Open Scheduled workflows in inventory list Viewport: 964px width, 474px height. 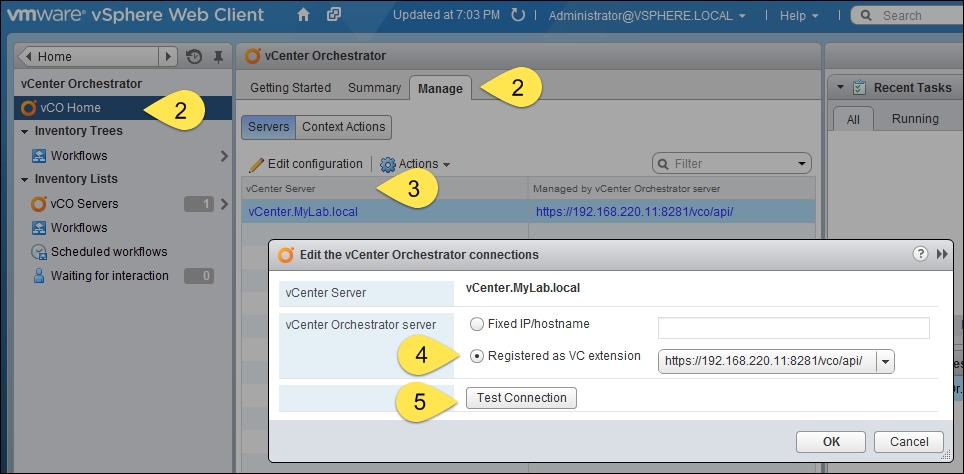[x=108, y=252]
